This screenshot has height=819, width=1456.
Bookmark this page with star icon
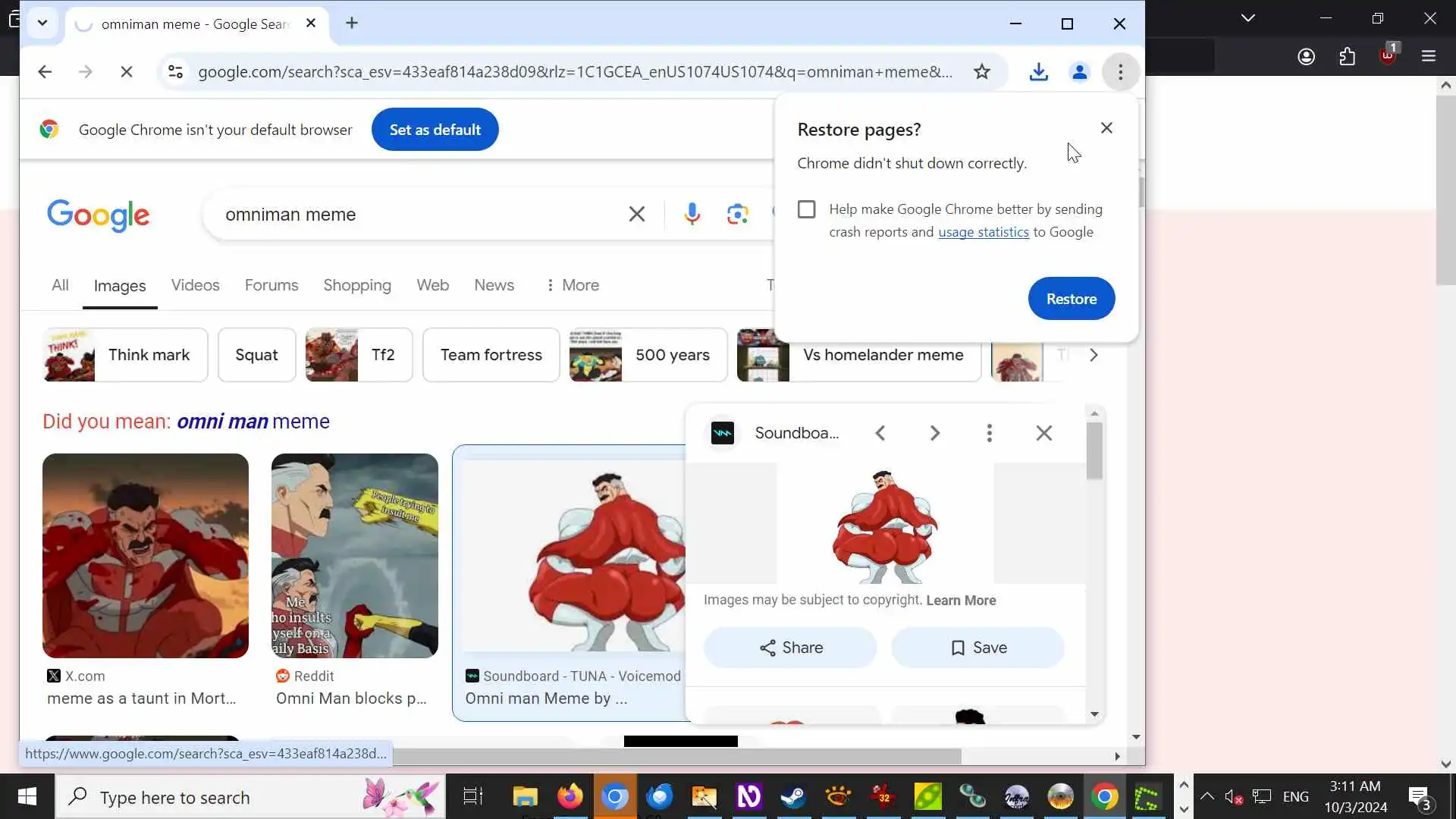[982, 72]
